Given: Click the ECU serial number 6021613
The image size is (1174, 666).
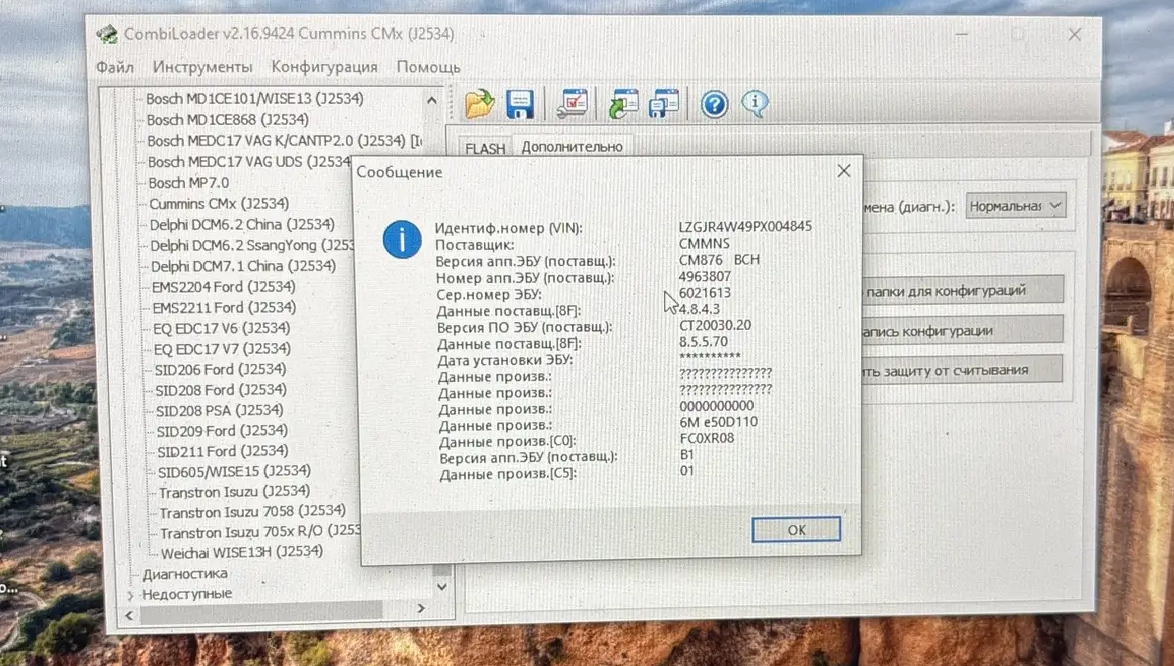Looking at the screenshot, I should pyautogui.click(x=705, y=293).
